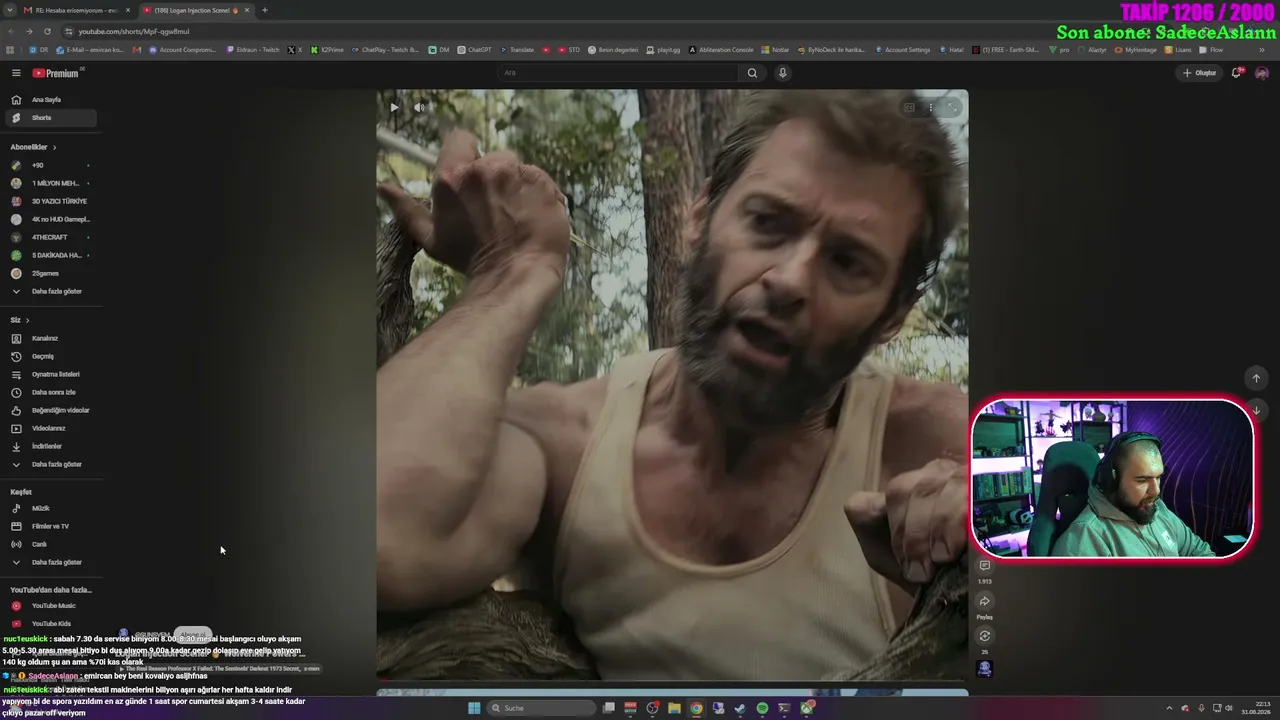Toggle the Shorts volume speaker

coord(419,107)
